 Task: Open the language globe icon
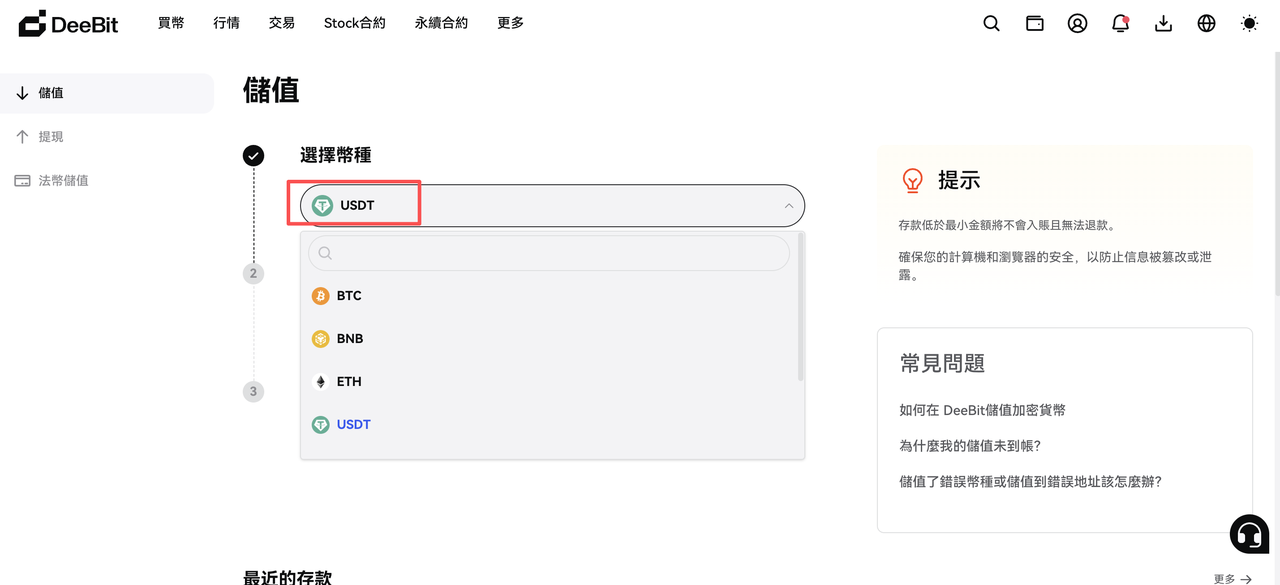click(x=1206, y=23)
